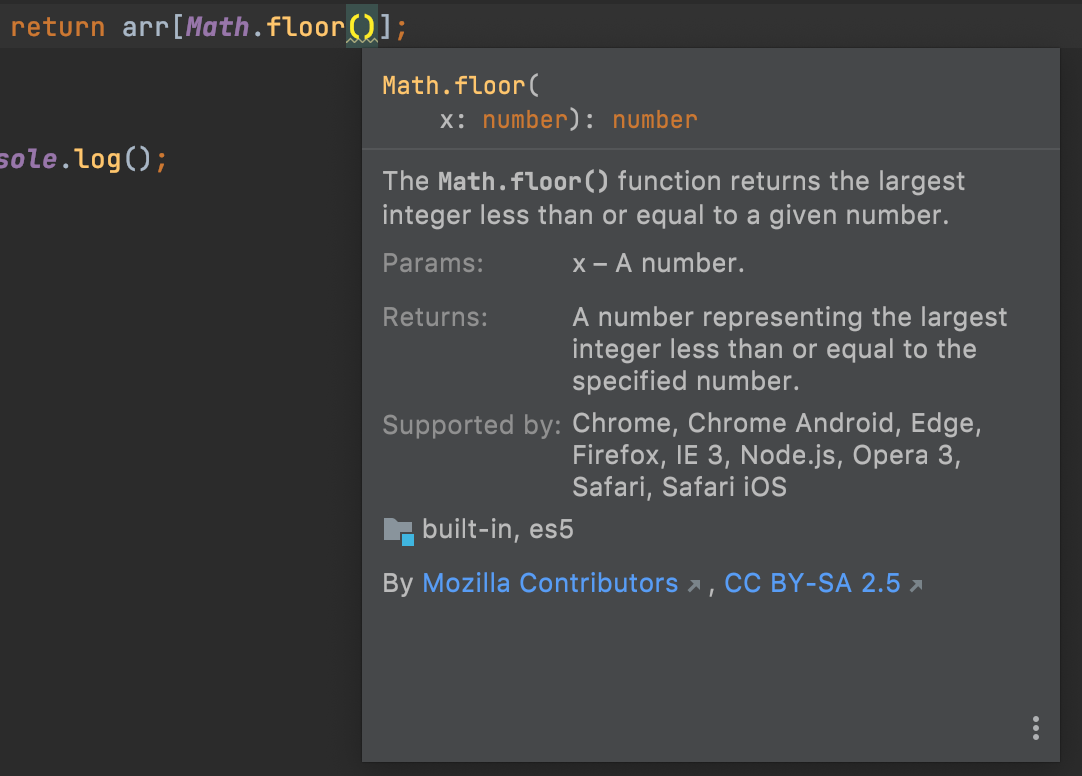Screen dimensions: 1082x776
Task: Click the arr variable in return statement
Action: (x=145, y=28)
